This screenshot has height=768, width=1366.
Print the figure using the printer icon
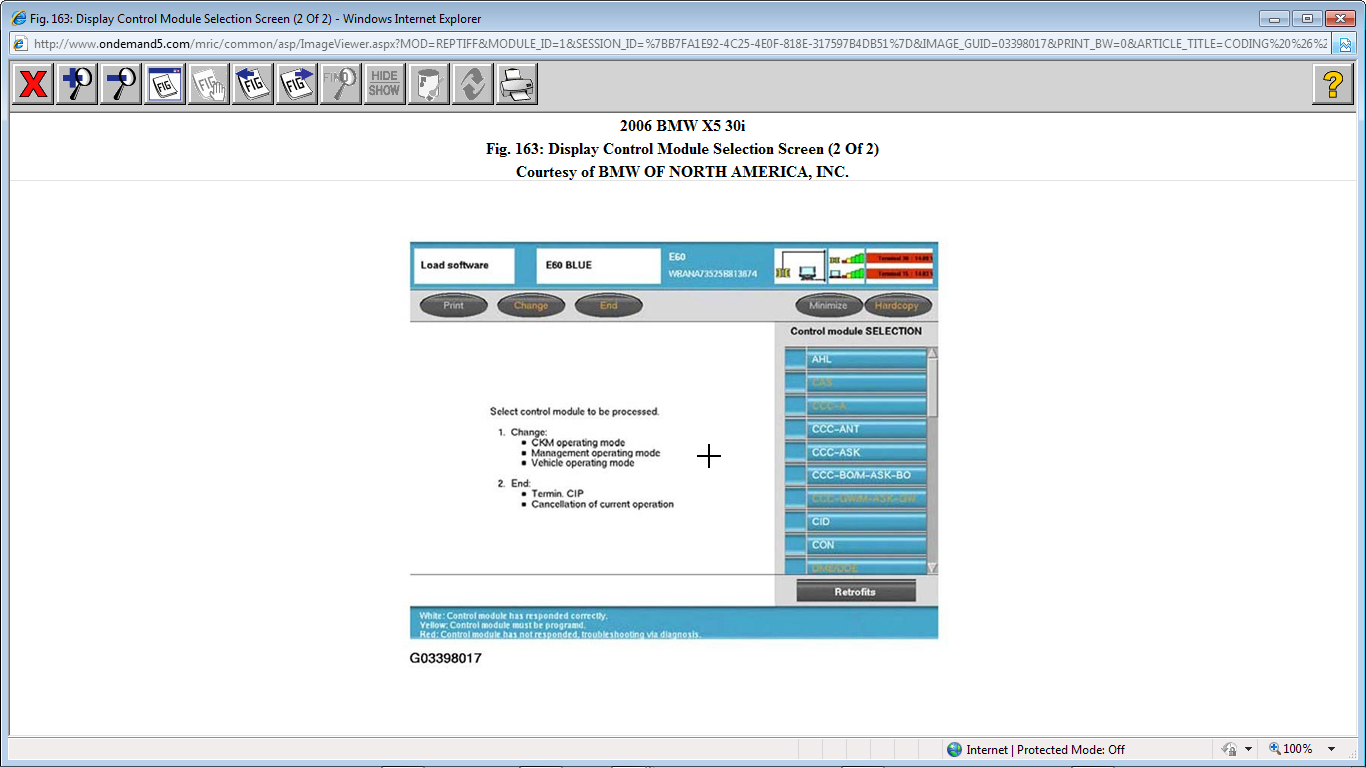pos(517,84)
